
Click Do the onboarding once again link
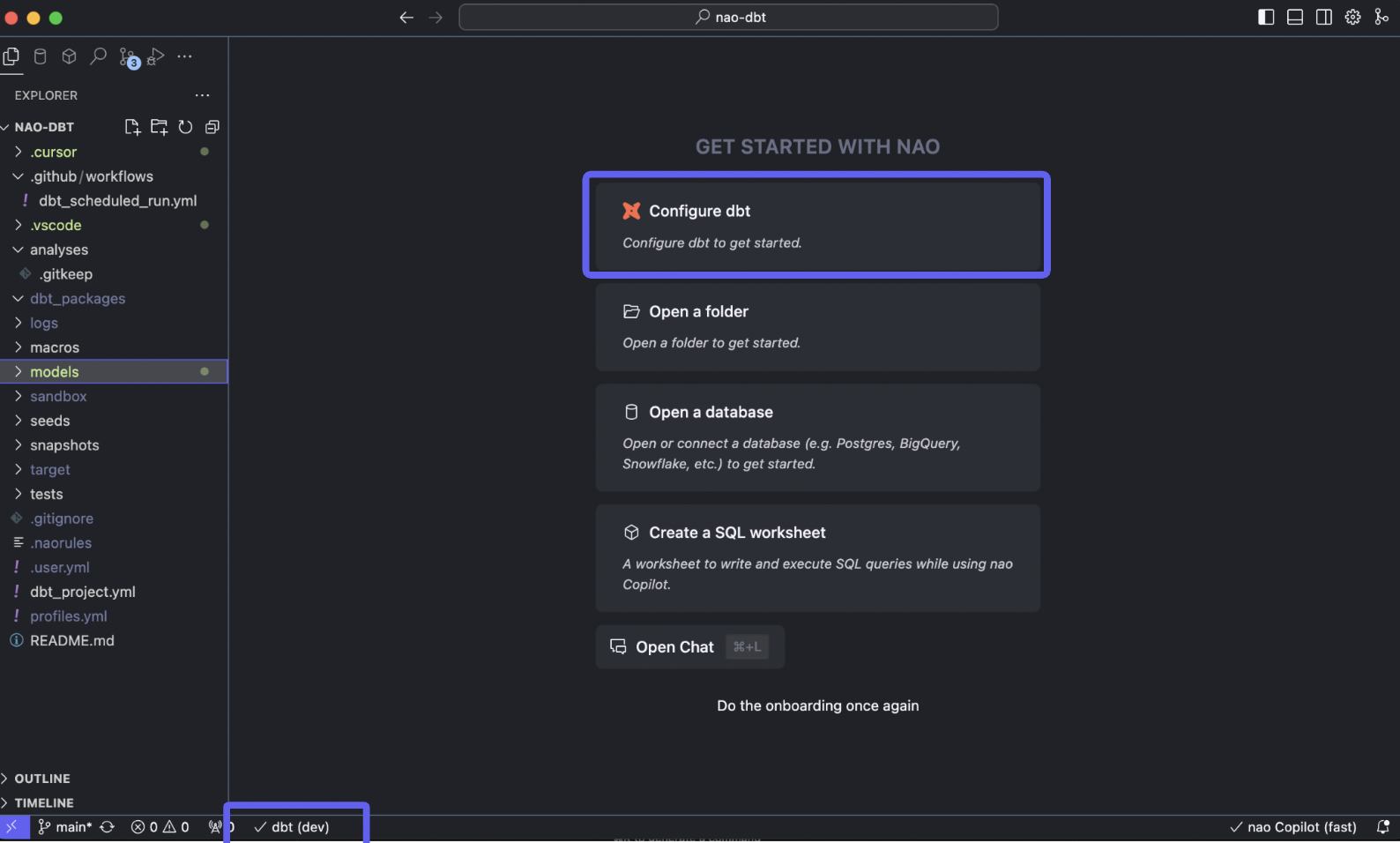(817, 705)
